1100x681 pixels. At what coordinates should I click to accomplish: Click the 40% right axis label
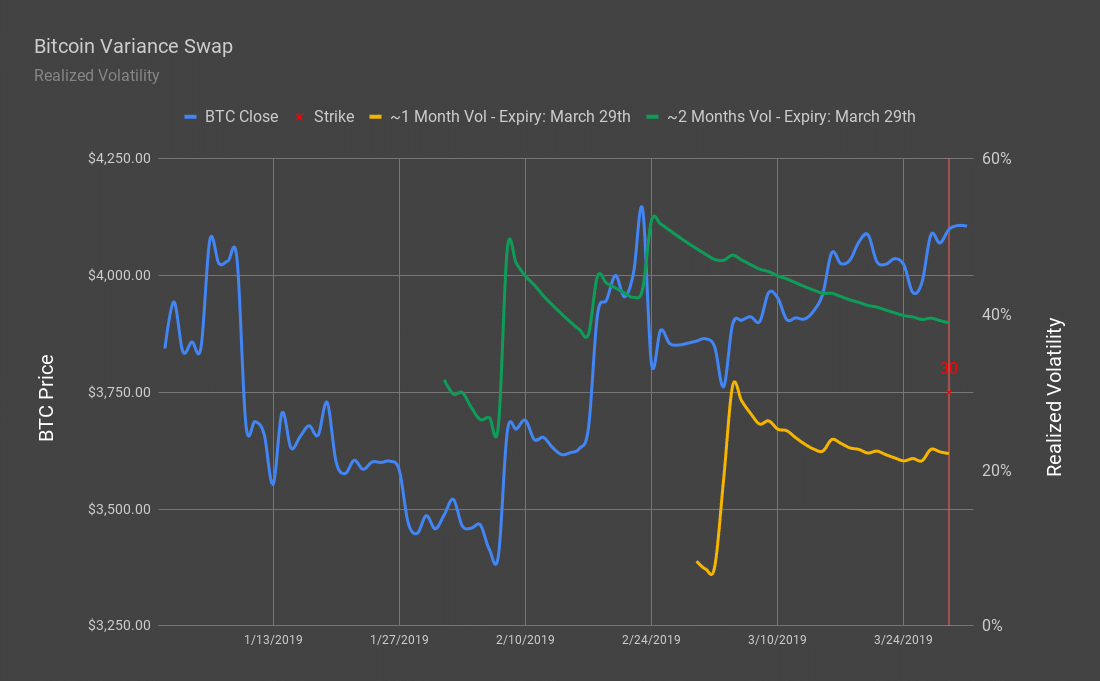point(996,314)
